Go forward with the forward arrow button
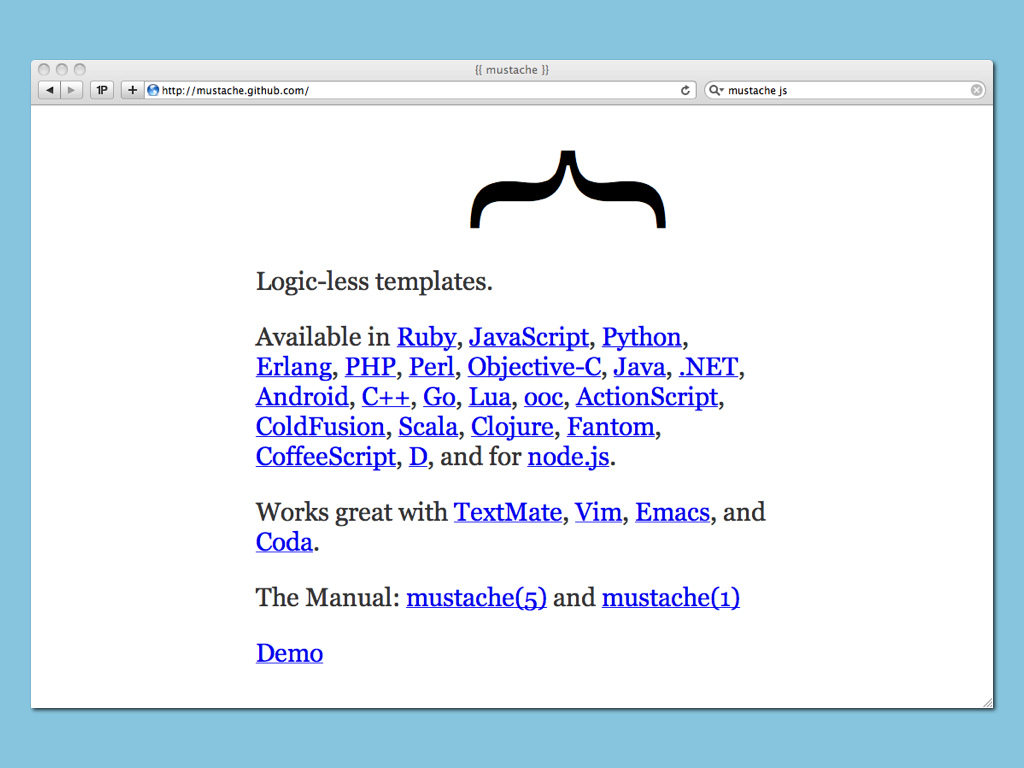The height and width of the screenshot is (768, 1024). (x=71, y=90)
